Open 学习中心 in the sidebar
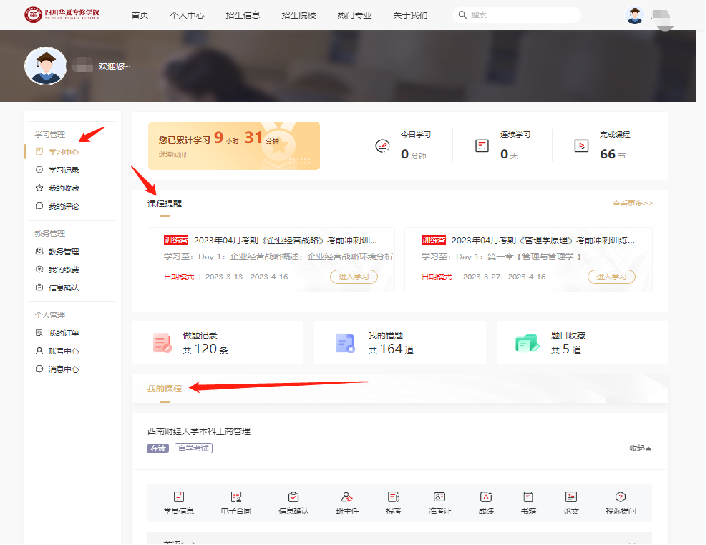The image size is (706, 545). pyautogui.click(x=63, y=152)
